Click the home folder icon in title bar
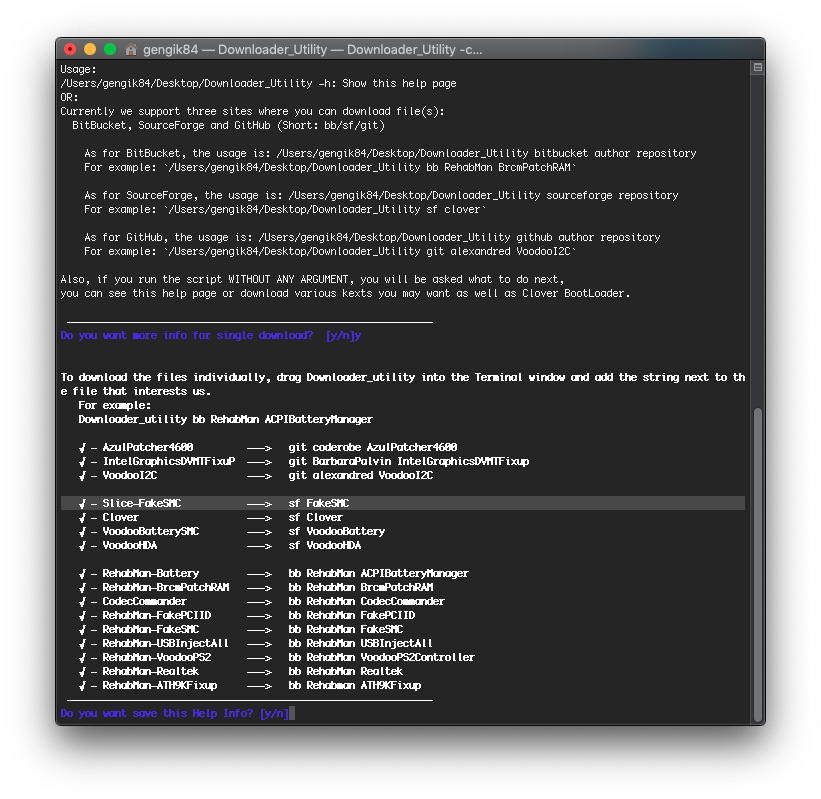 pyautogui.click(x=131, y=49)
